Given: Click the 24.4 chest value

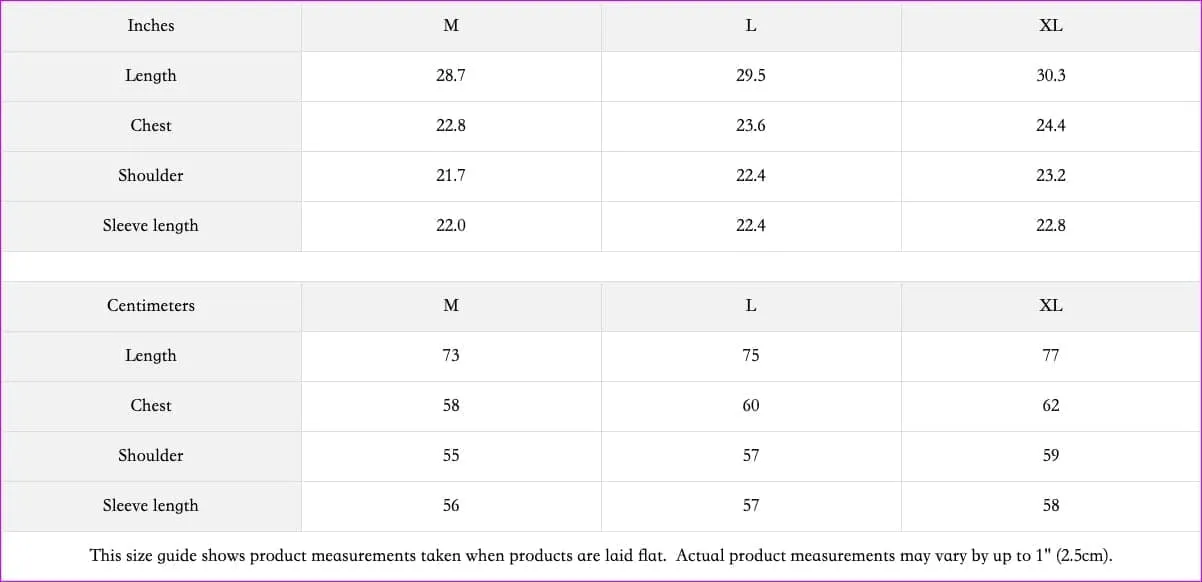Looking at the screenshot, I should [1050, 126].
